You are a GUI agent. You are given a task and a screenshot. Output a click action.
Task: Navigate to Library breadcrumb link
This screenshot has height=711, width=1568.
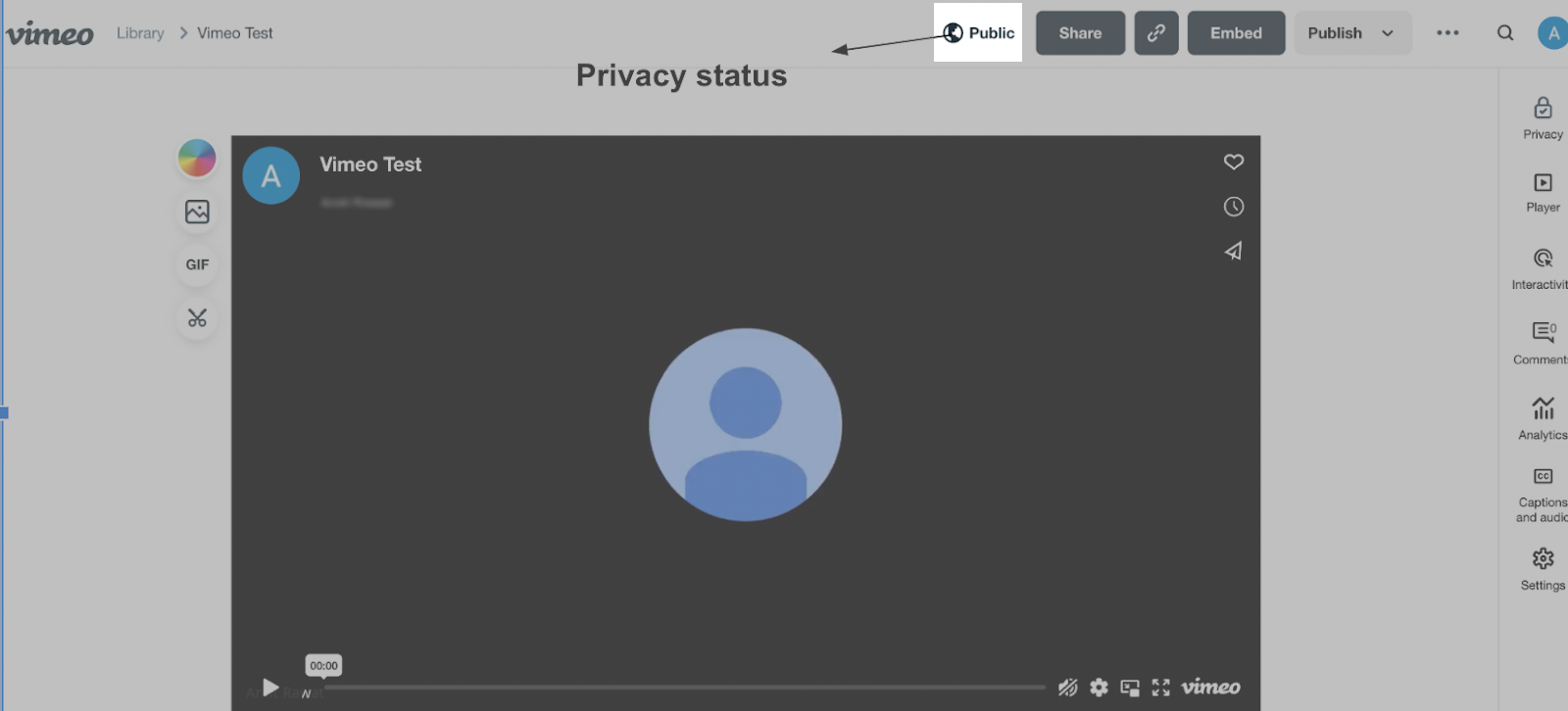(140, 33)
